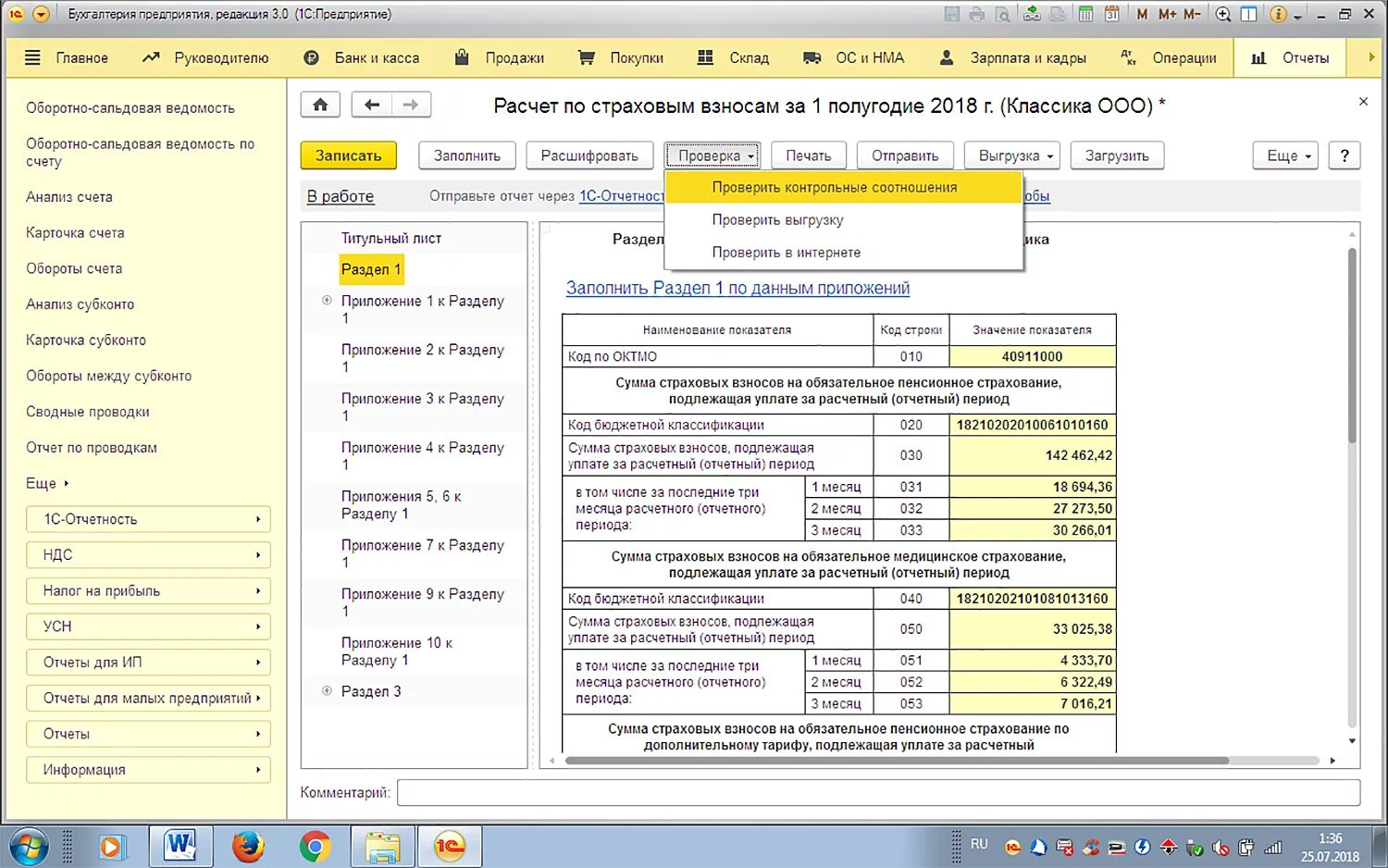The height and width of the screenshot is (868, 1388).
Task: Click the Печать button
Action: [809, 155]
